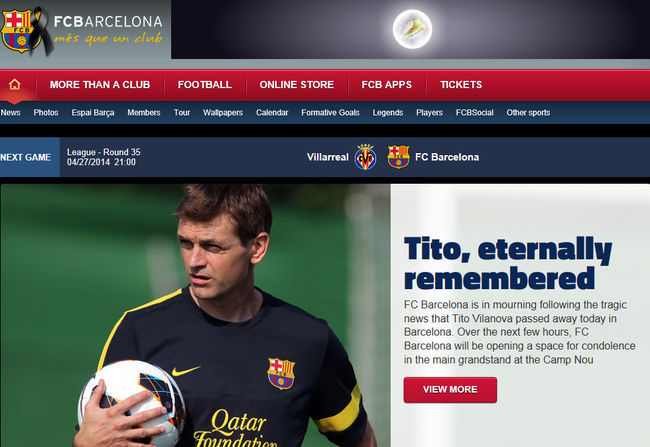Click the Villarreal club crest icon
Screen dimensions: 650x447
point(365,157)
